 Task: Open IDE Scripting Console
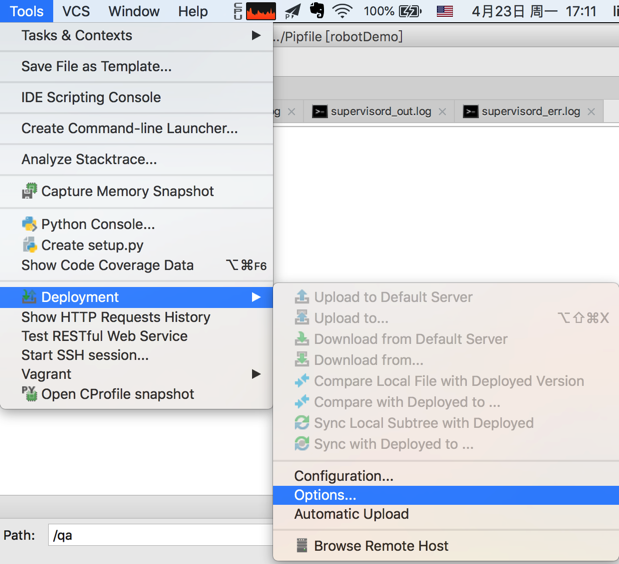point(136,97)
